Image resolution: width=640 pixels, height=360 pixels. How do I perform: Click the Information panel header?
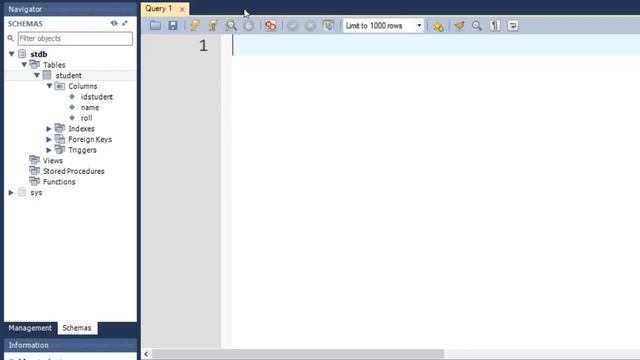(x=70, y=345)
